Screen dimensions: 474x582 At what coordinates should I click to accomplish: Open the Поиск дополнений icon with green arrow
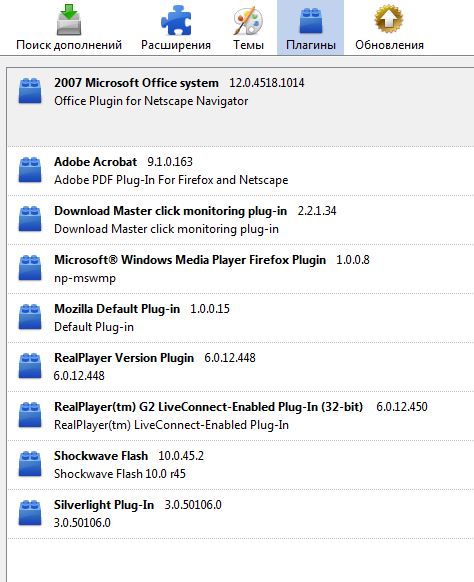point(69,19)
